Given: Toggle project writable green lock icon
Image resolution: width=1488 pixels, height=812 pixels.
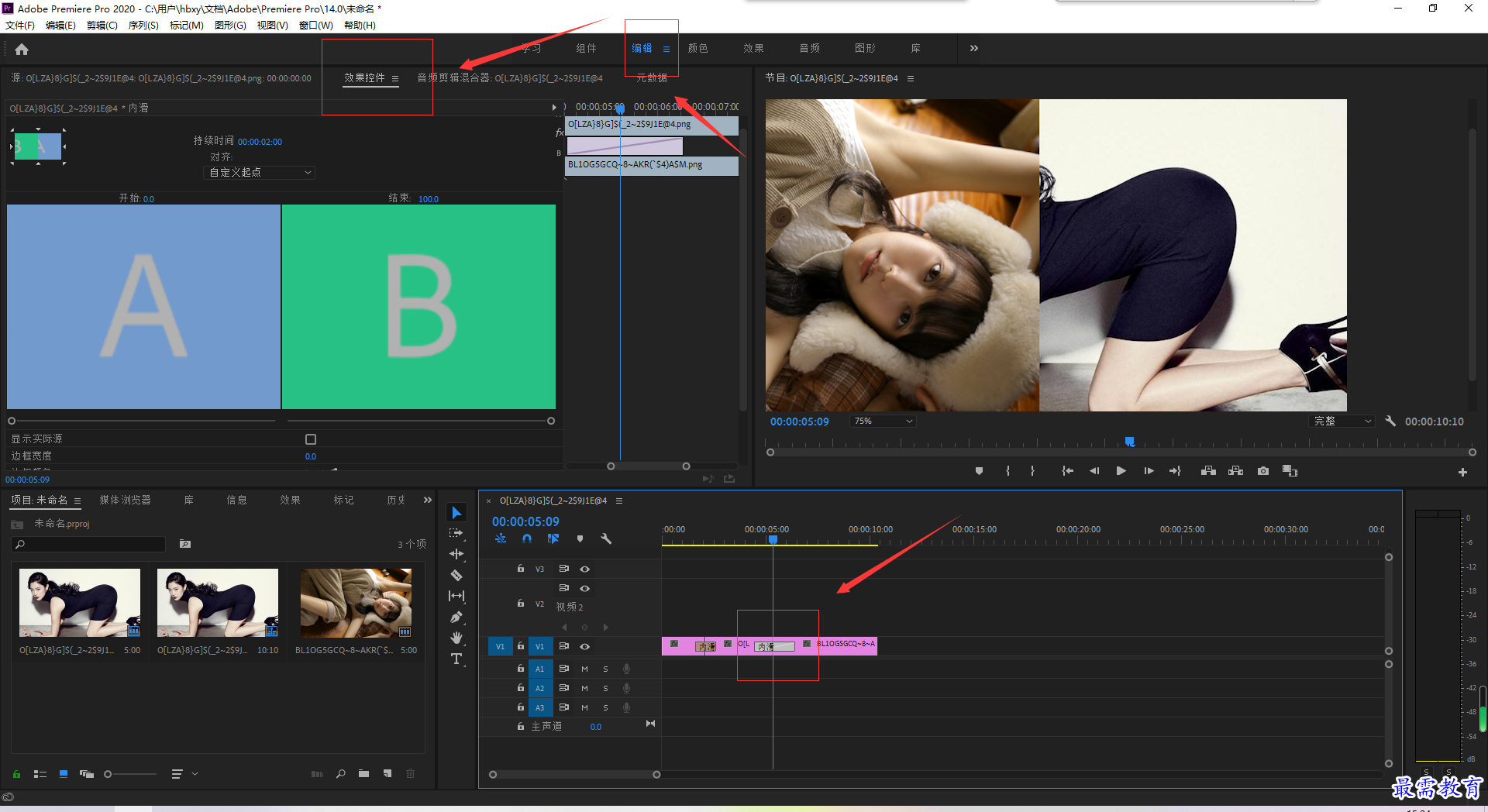Looking at the screenshot, I should [x=16, y=774].
